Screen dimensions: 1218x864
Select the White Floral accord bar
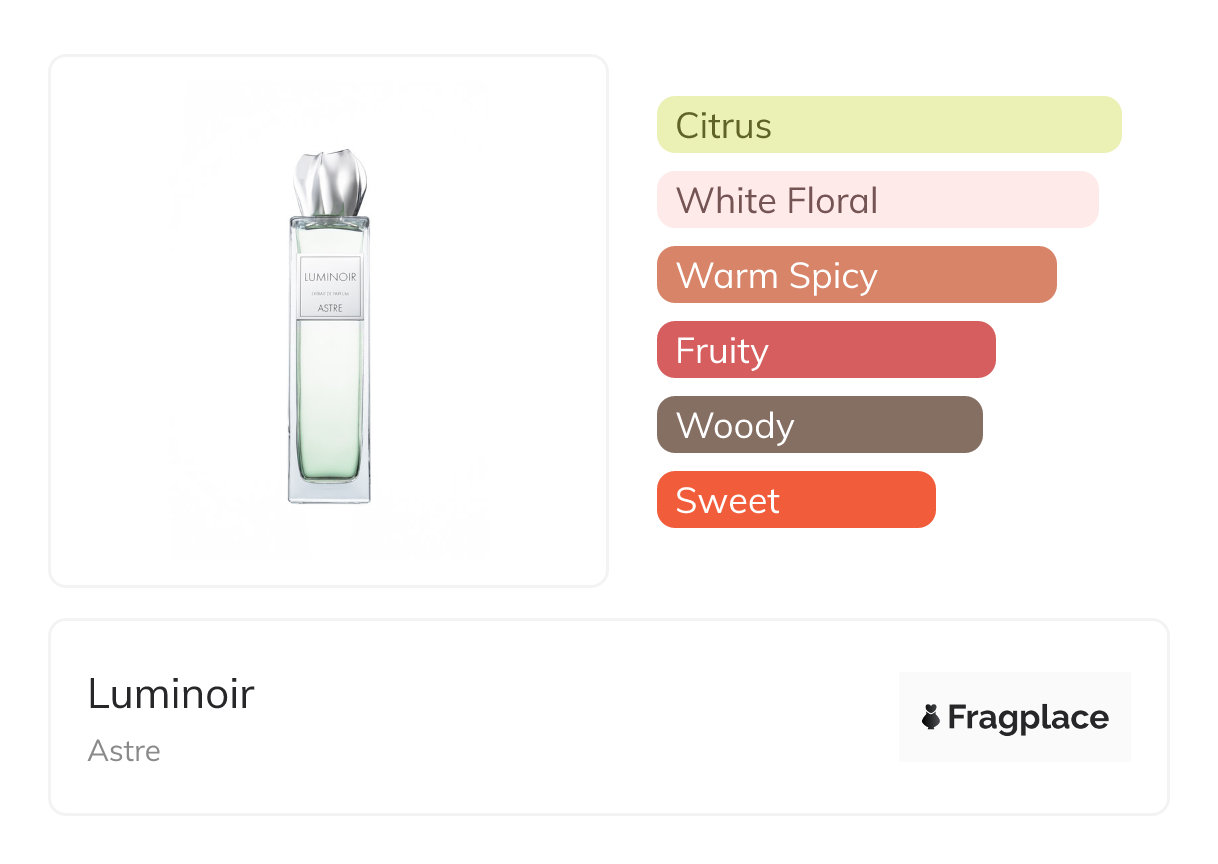click(877, 200)
